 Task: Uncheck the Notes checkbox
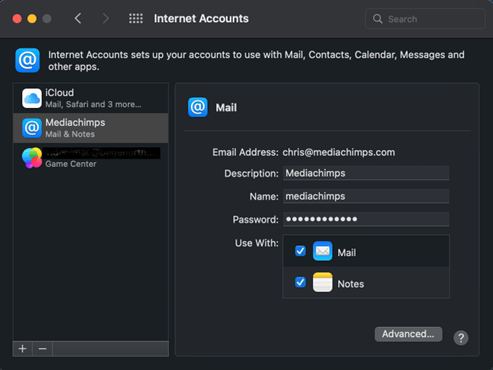click(x=300, y=282)
